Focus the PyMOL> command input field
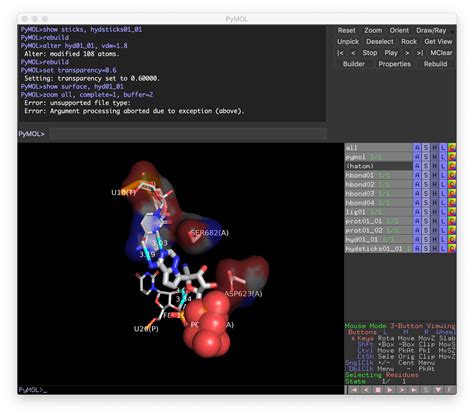Viewport: 474px width, 416px height. click(188, 134)
